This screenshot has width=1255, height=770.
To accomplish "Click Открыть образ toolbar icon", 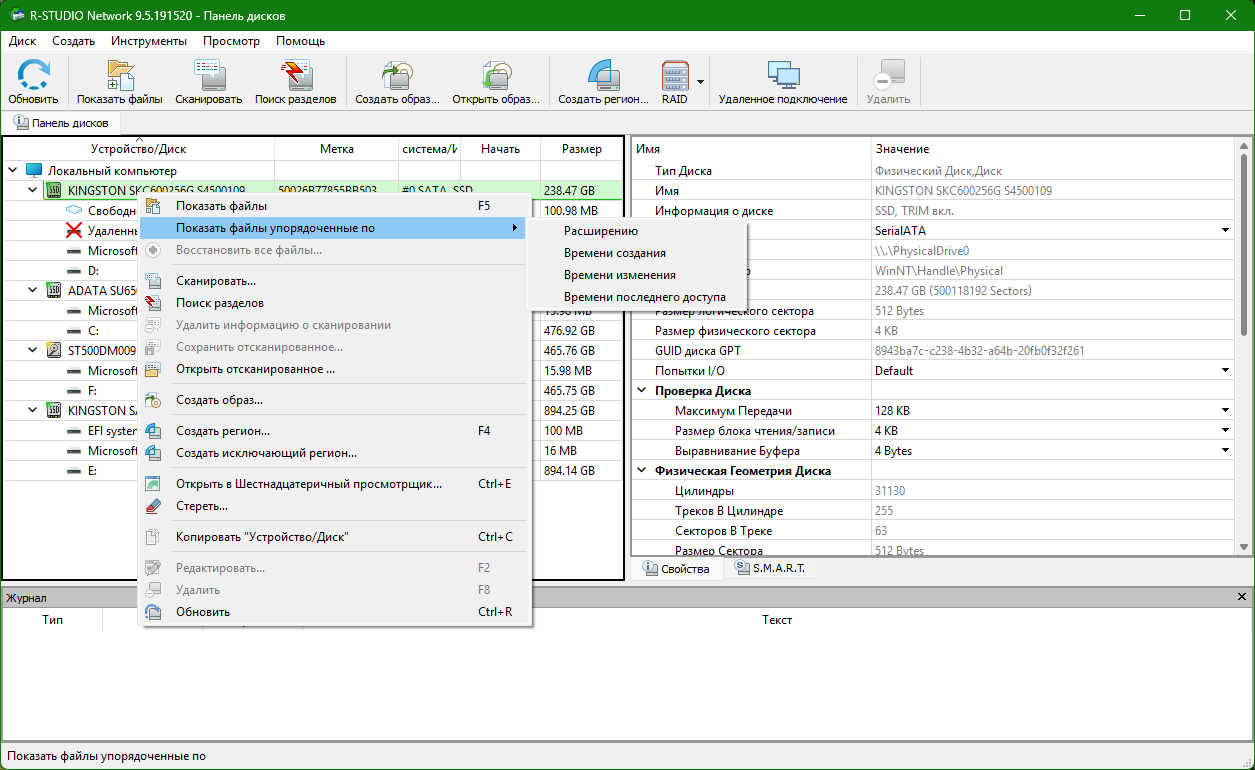I will coord(496,82).
